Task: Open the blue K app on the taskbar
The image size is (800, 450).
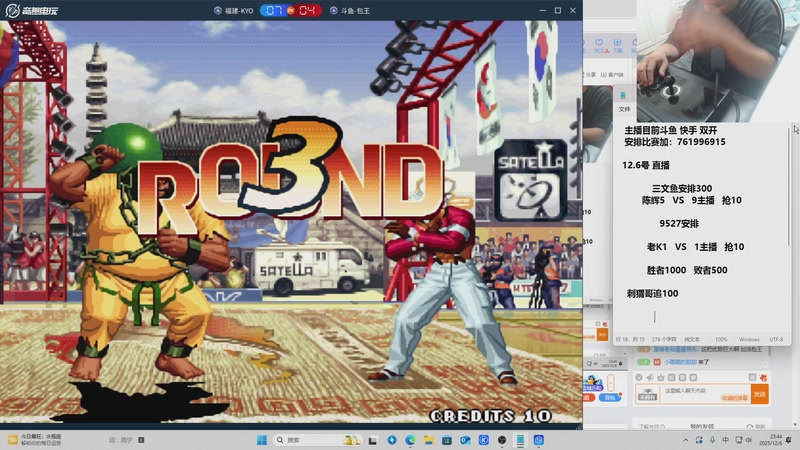Action: pos(483,440)
